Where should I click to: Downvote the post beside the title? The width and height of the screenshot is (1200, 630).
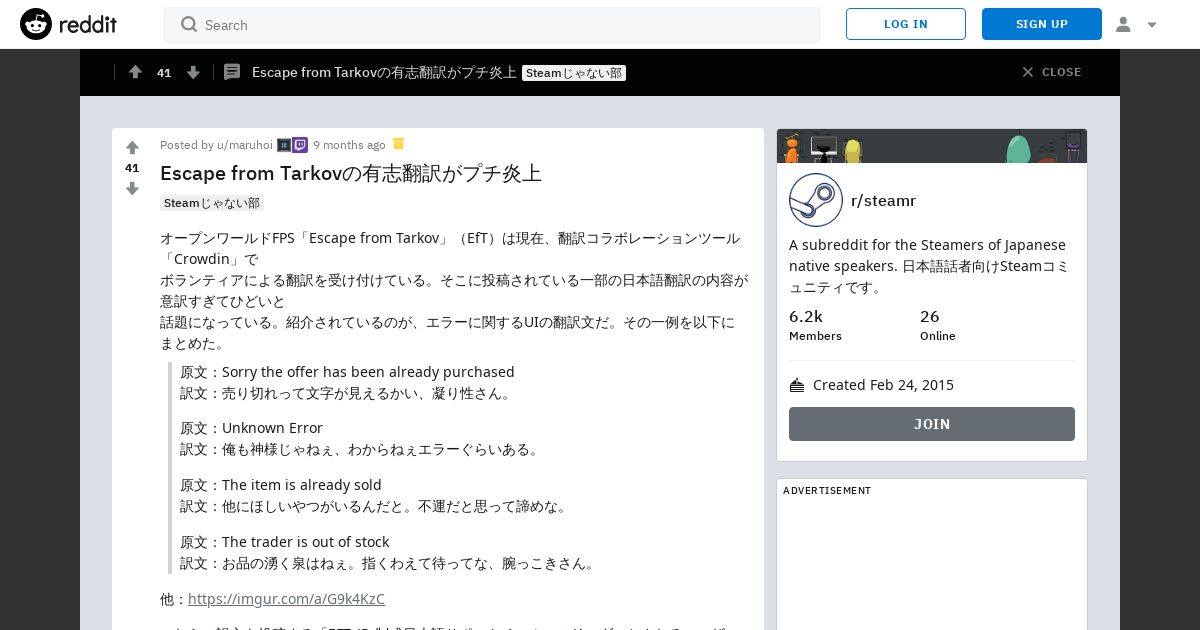tap(132, 188)
